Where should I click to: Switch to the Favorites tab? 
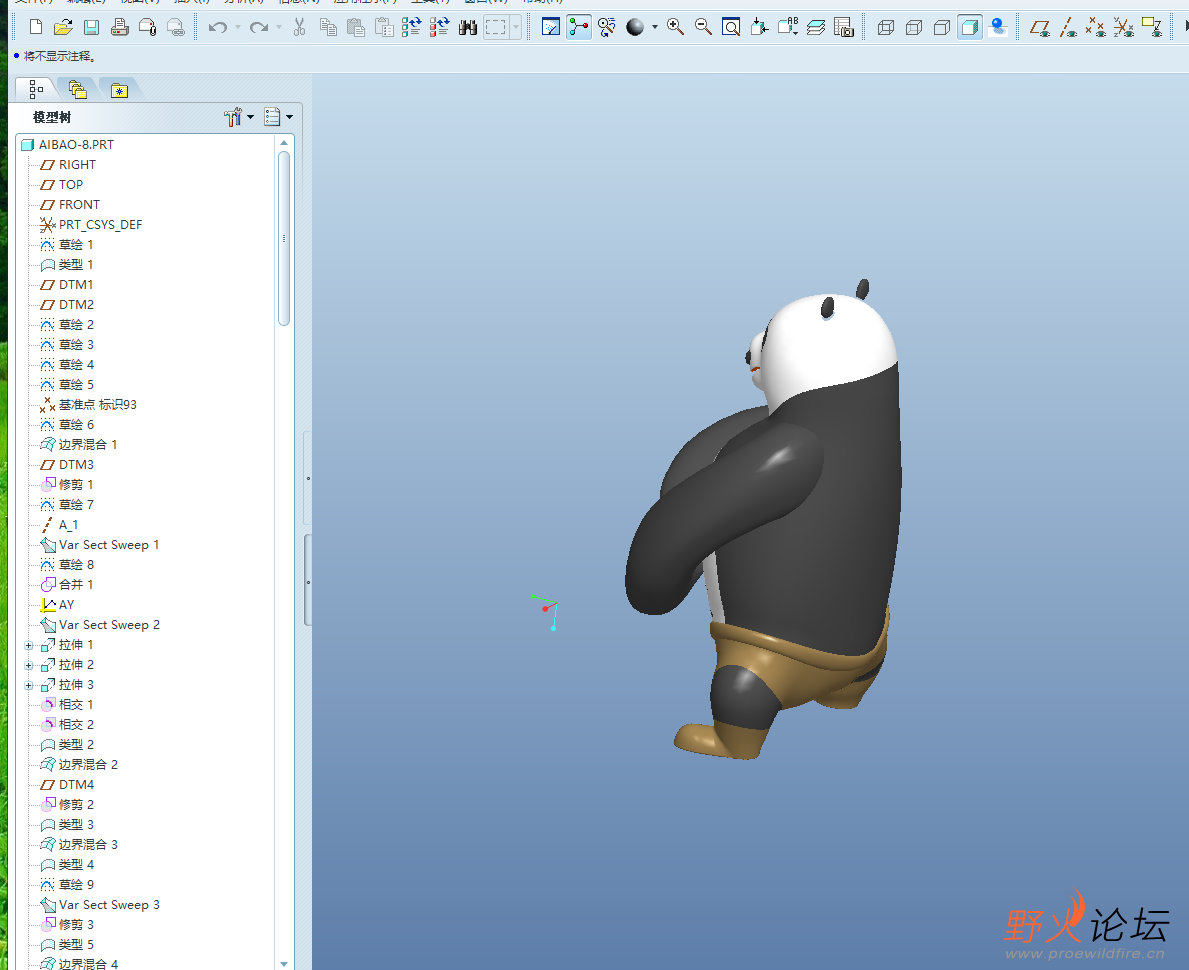[x=119, y=90]
